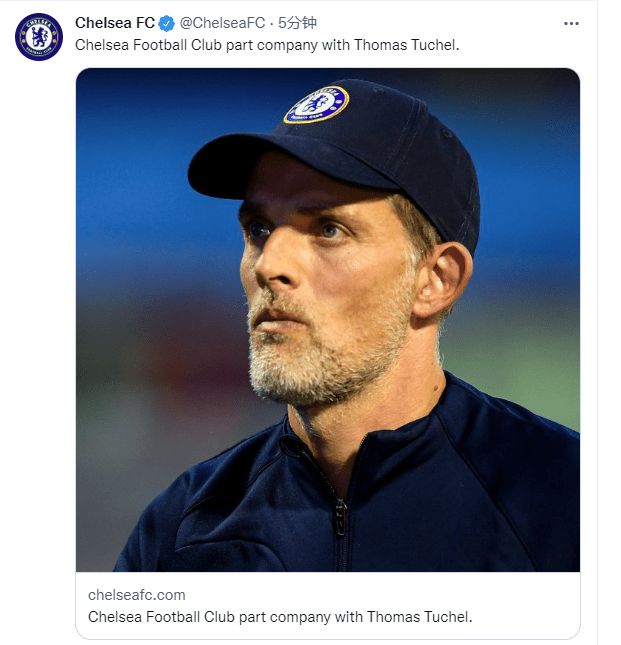
Task: Open the Chelsea FC profile avatar
Action: (38, 37)
